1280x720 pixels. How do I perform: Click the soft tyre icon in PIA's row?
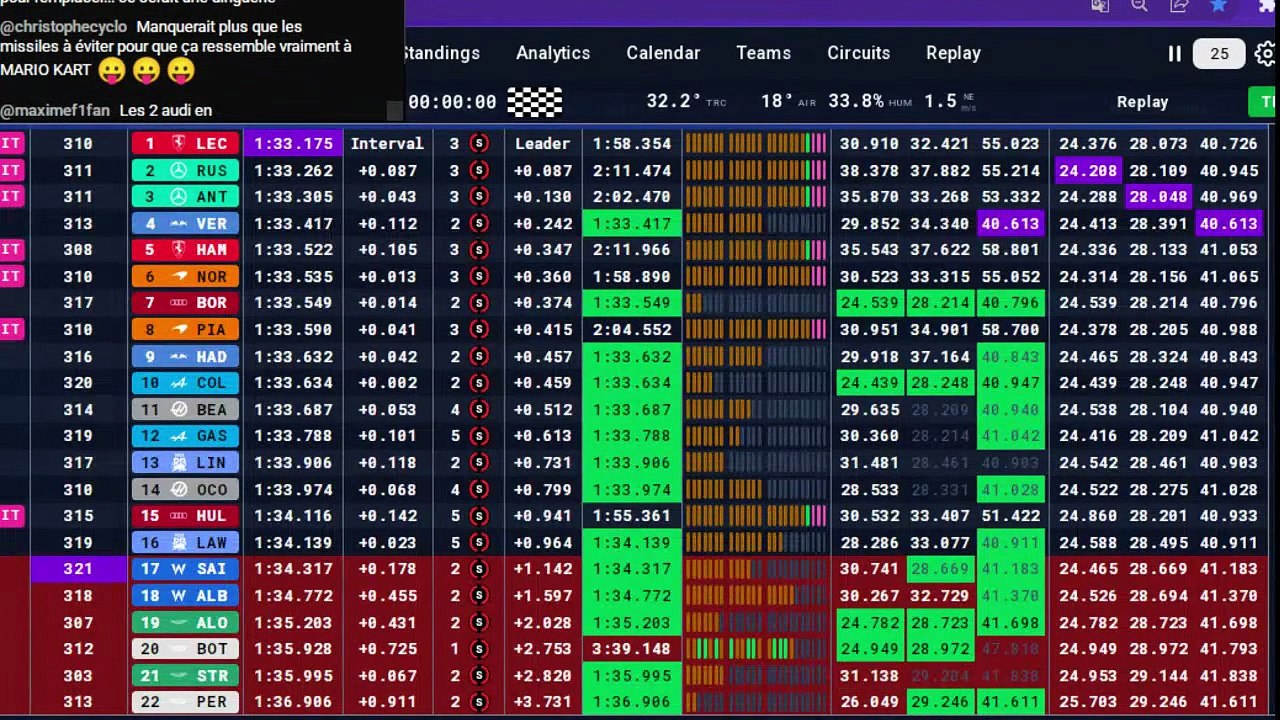[x=479, y=329]
